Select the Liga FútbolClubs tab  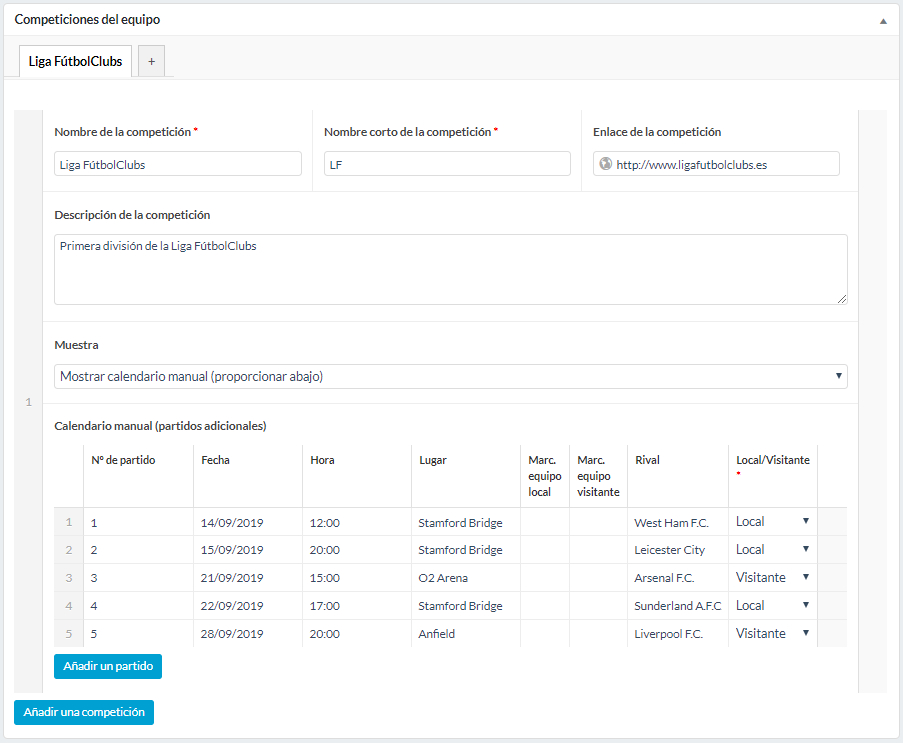pos(75,61)
